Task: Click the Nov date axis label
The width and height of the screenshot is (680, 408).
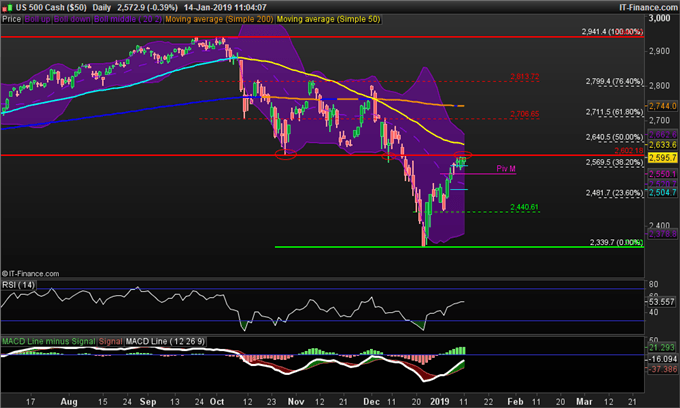Action: pos(296,401)
